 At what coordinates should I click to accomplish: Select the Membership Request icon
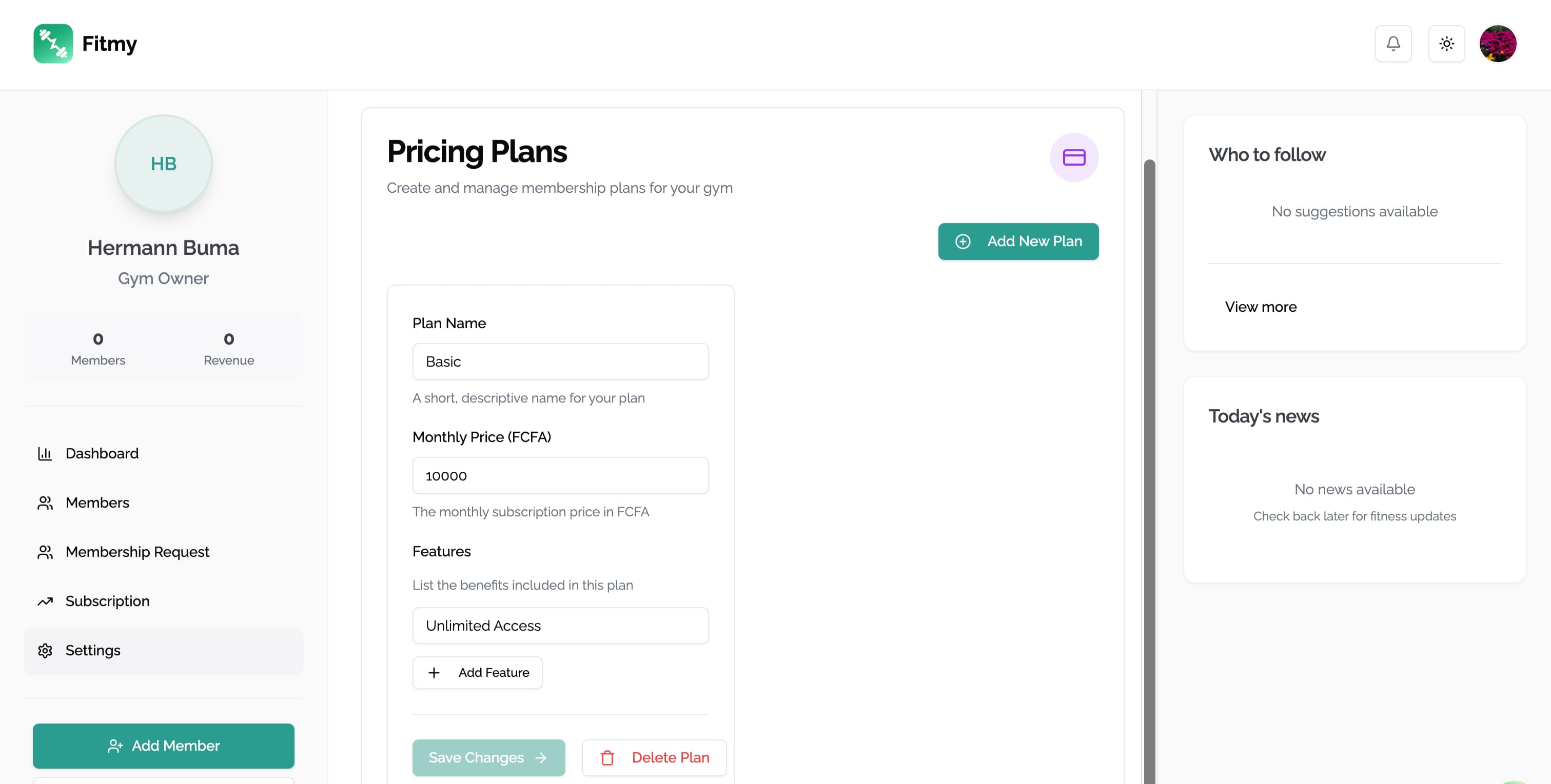[x=46, y=552]
